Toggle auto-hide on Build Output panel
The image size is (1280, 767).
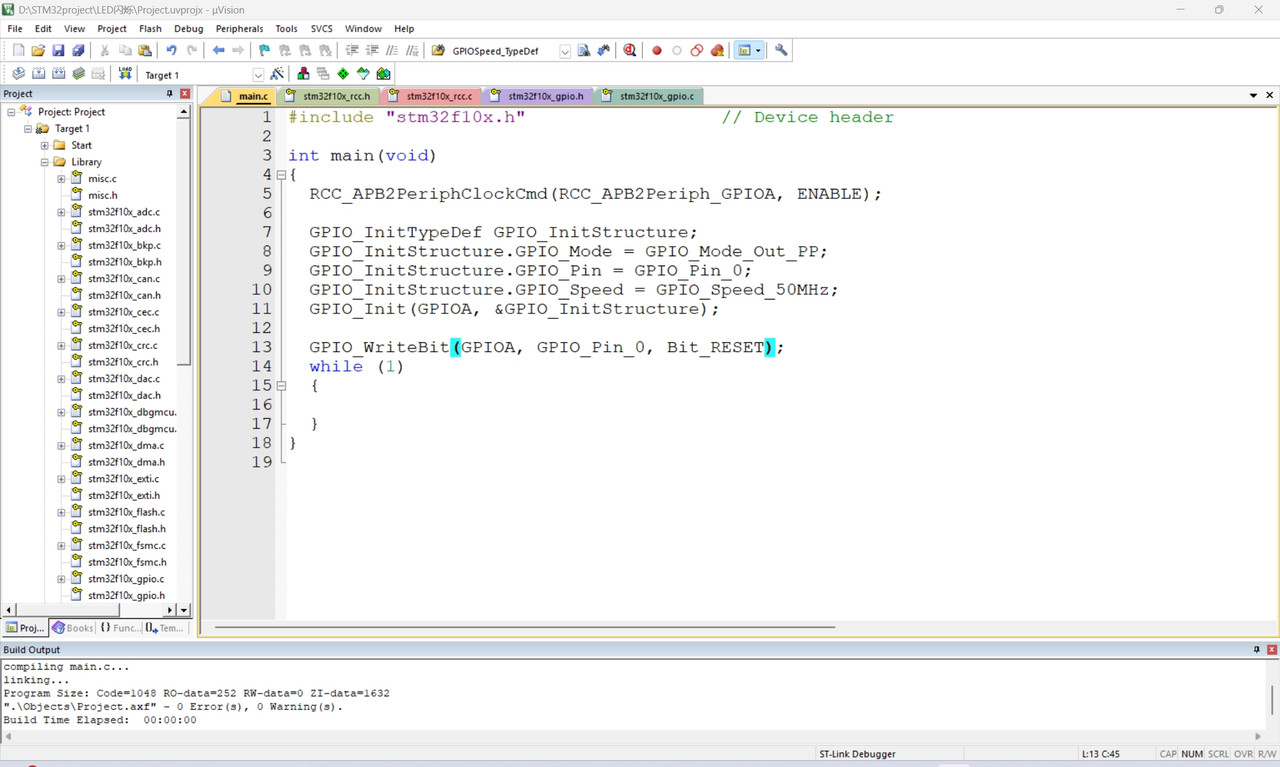(x=1257, y=650)
